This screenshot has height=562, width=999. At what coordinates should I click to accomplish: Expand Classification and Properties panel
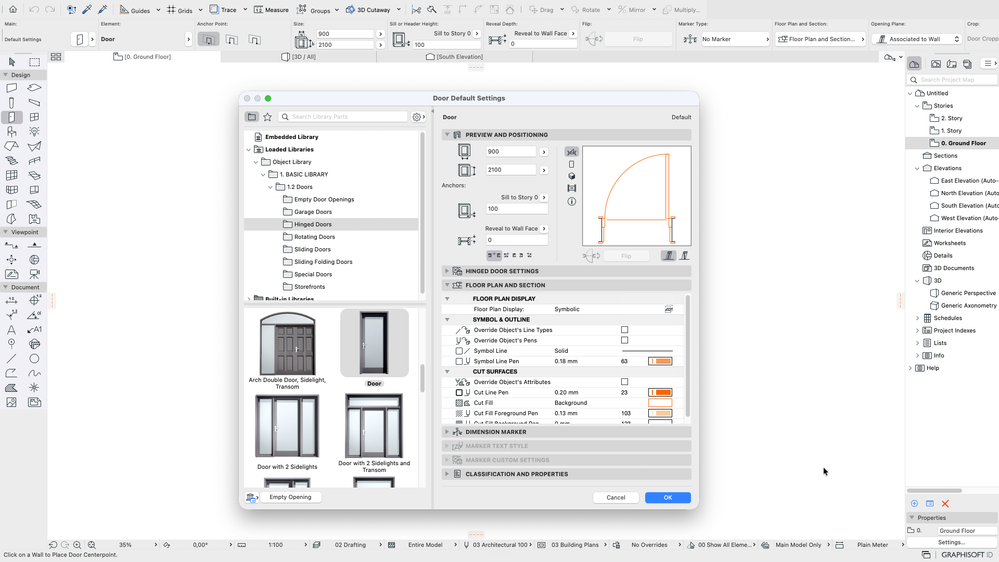(x=447, y=474)
